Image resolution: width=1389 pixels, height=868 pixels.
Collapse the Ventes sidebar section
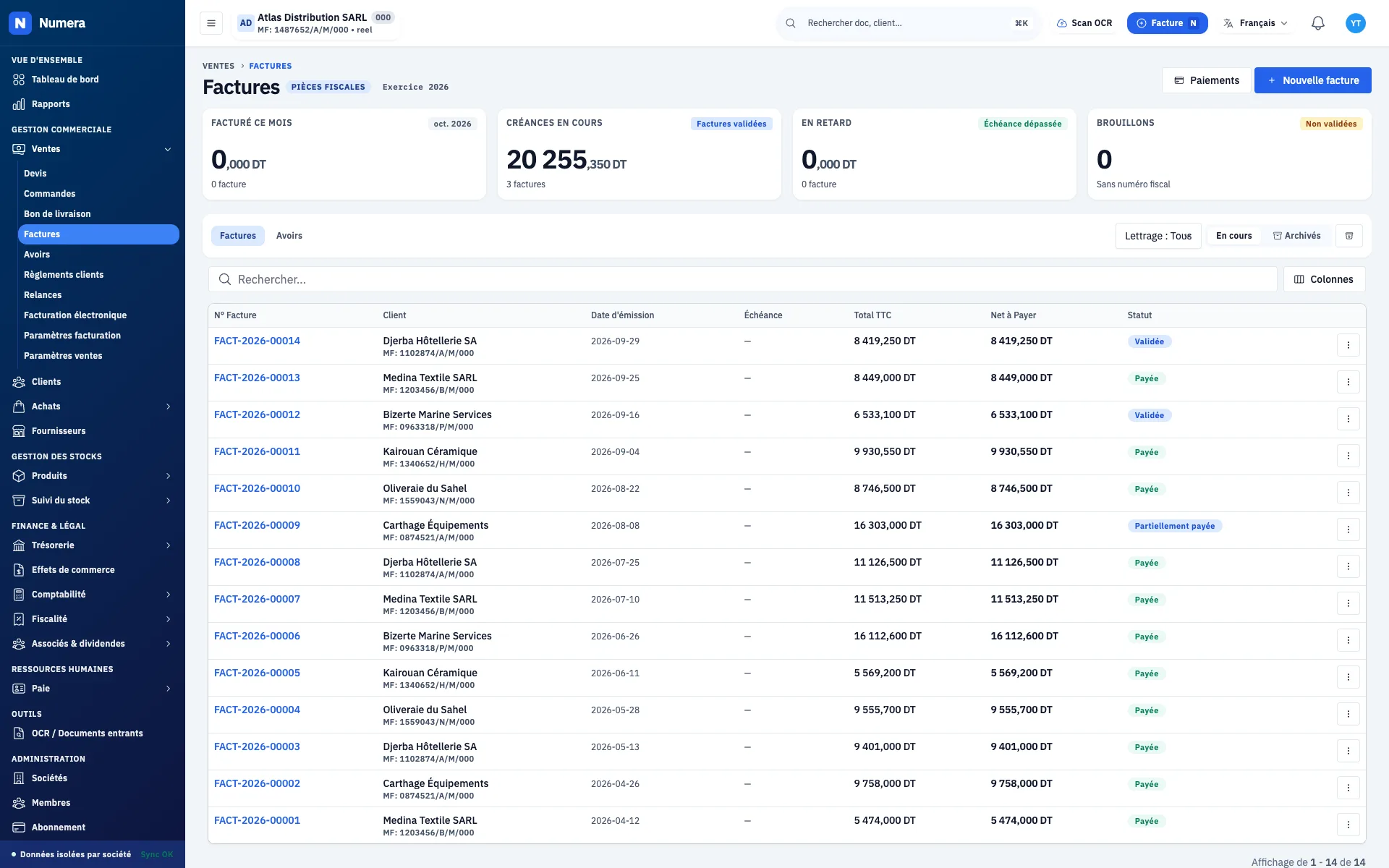tap(93, 149)
